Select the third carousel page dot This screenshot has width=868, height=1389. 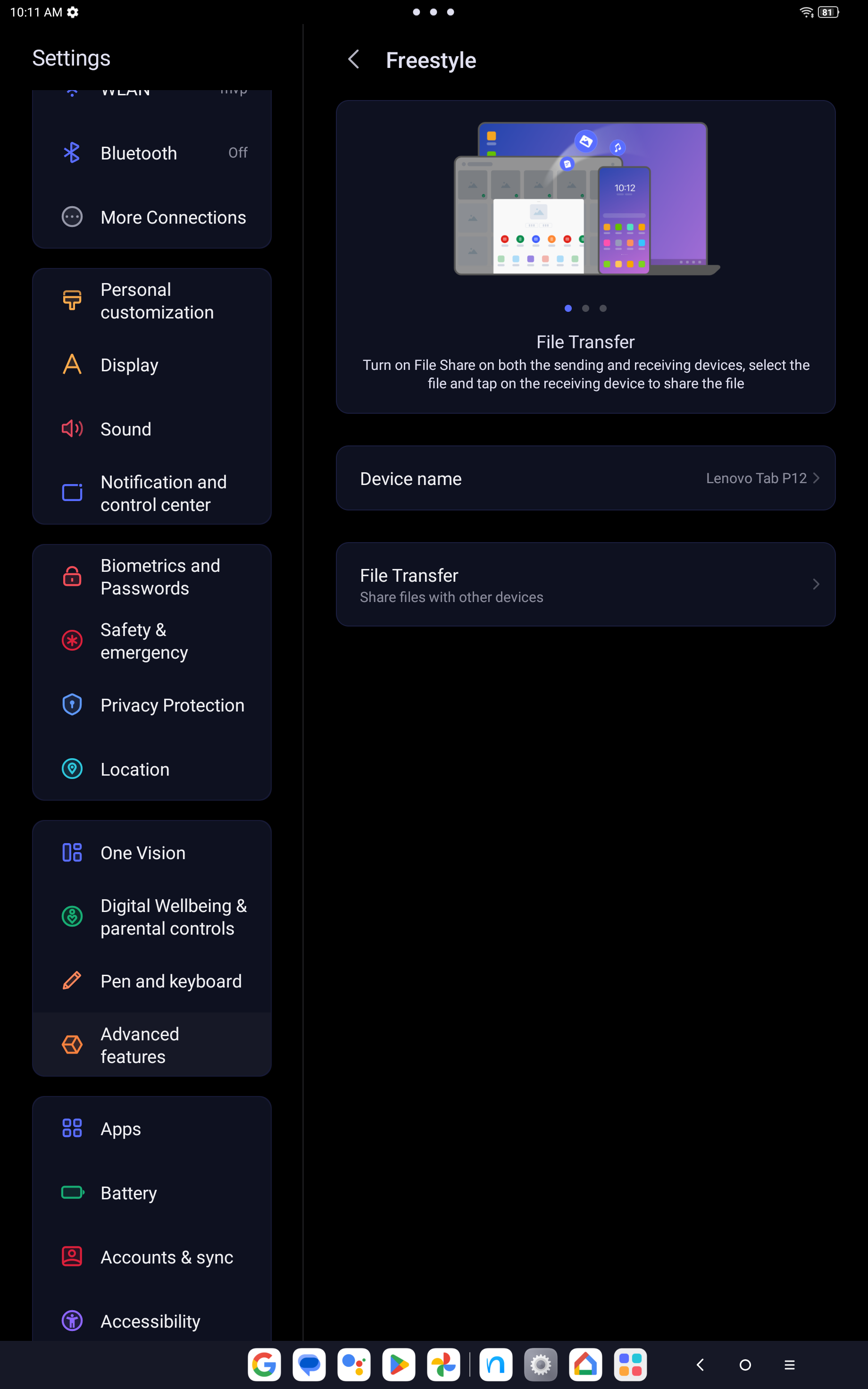coord(603,308)
